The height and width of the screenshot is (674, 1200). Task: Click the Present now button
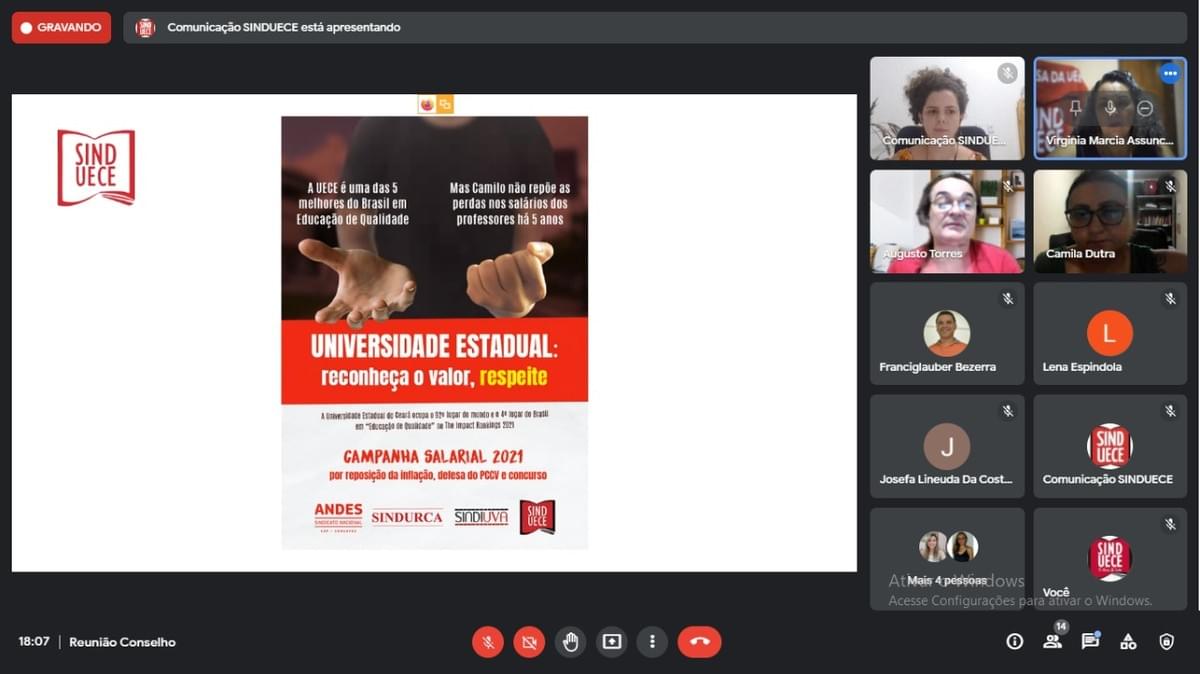[x=611, y=642]
